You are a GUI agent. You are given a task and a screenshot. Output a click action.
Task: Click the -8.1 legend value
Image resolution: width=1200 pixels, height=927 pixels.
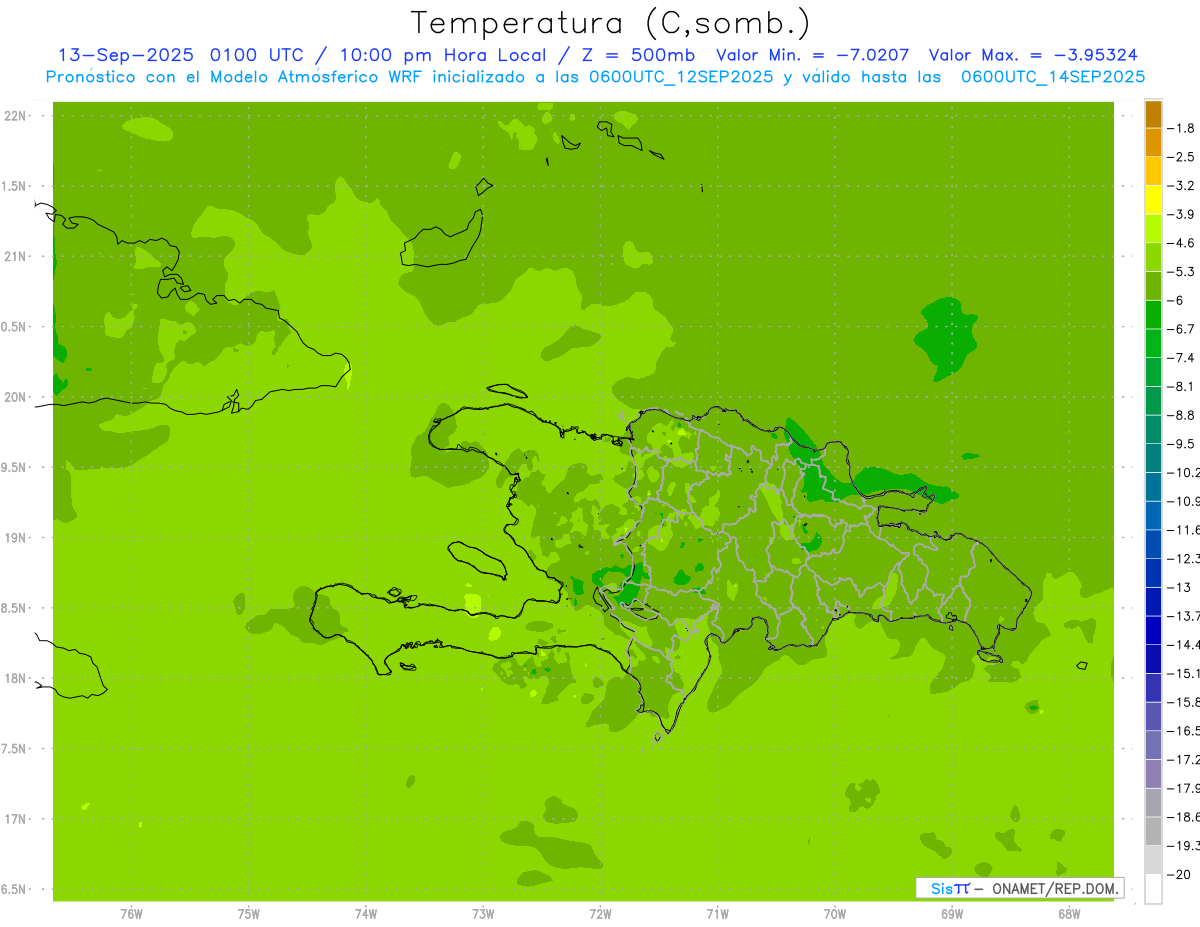(1182, 386)
